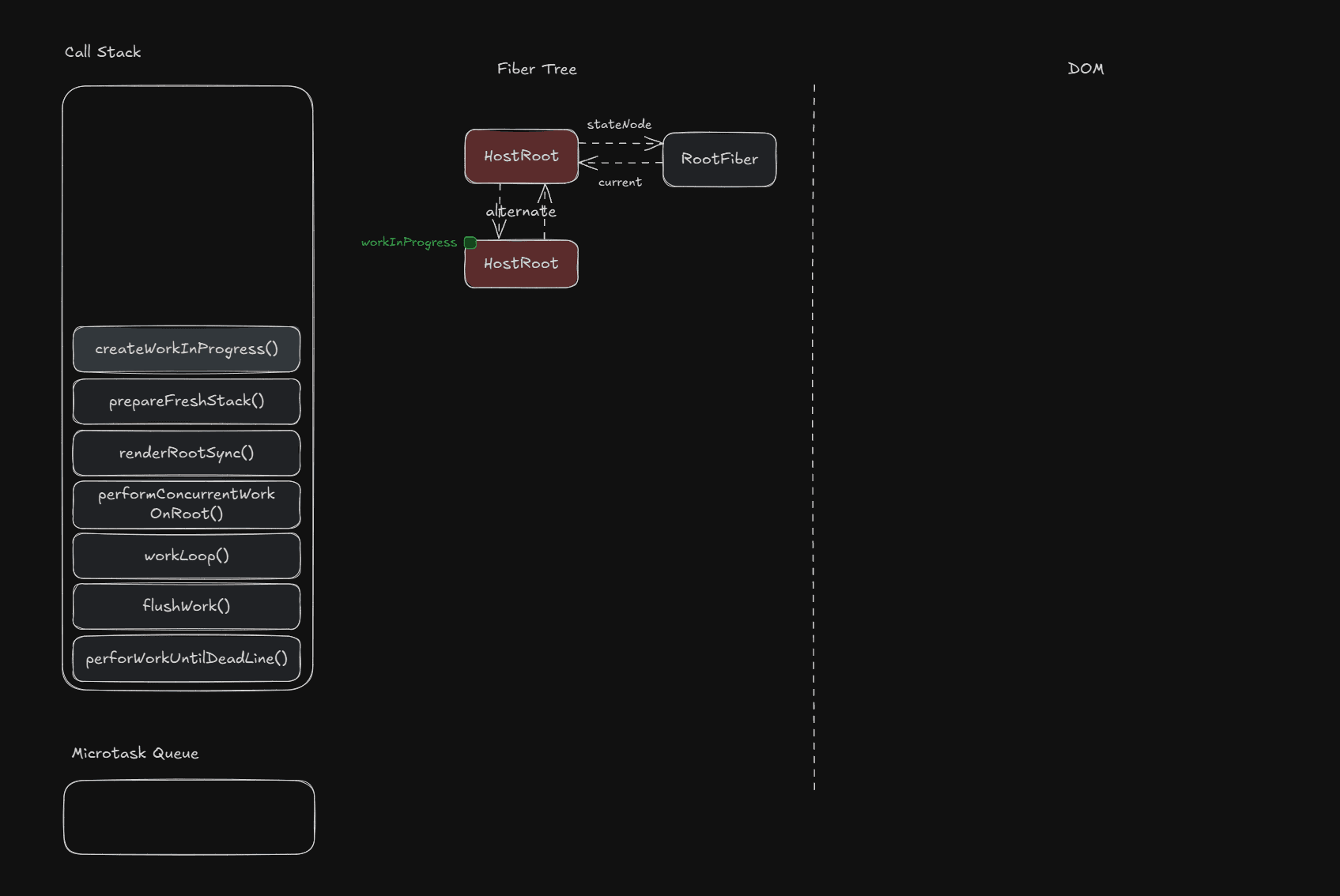Viewport: 1340px width, 896px height.
Task: Click the DOM heading text
Action: point(1085,69)
